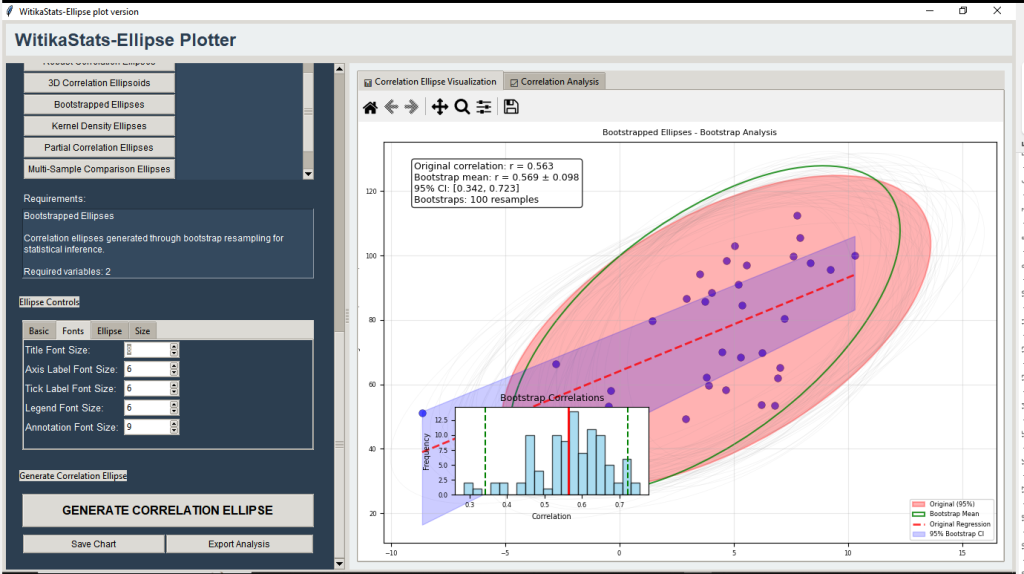Choose Bootstrapped Ellipses plot type
This screenshot has width=1024, height=574.
[x=99, y=104]
